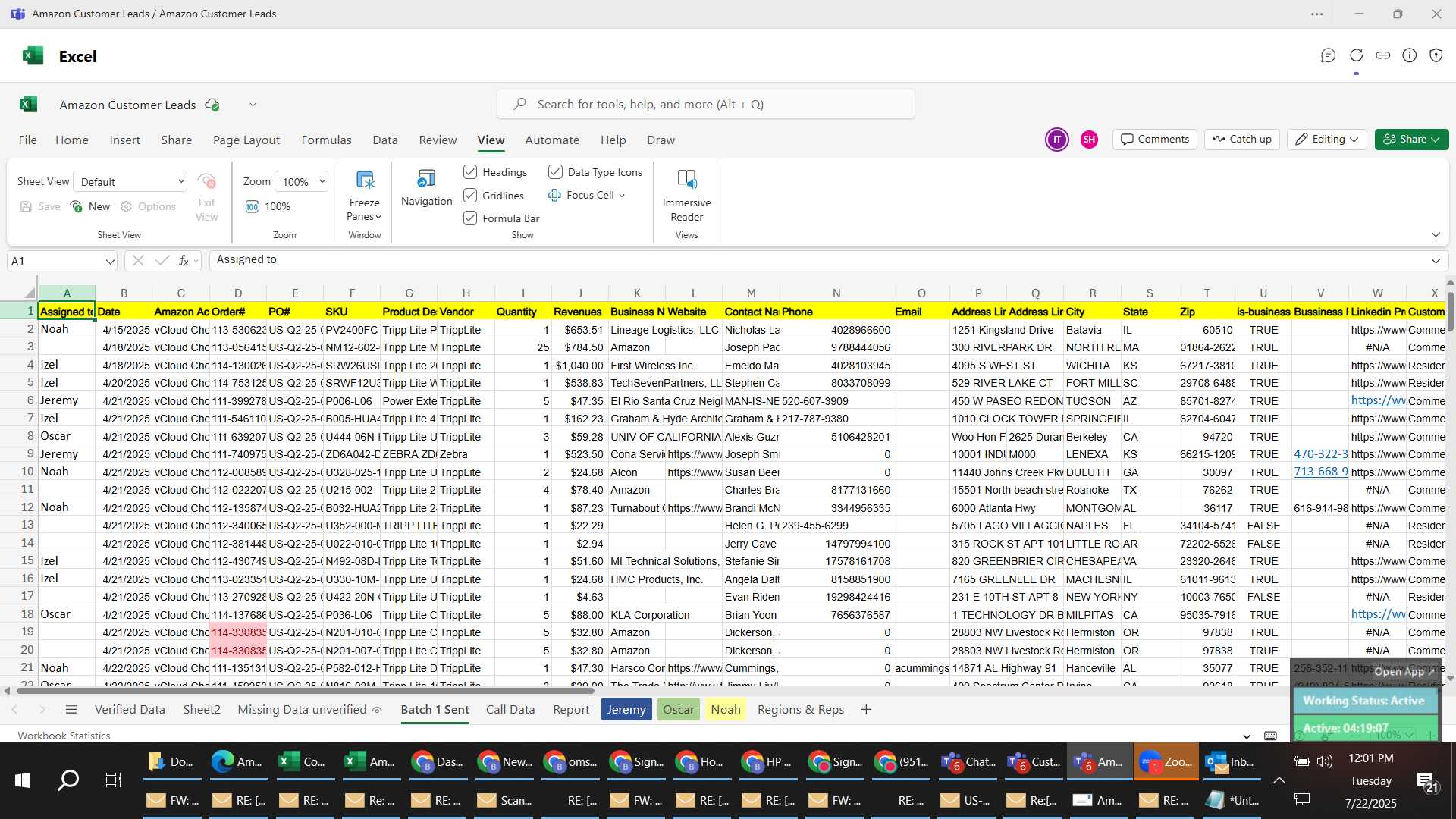Open the Automate ribbon tab

[552, 140]
